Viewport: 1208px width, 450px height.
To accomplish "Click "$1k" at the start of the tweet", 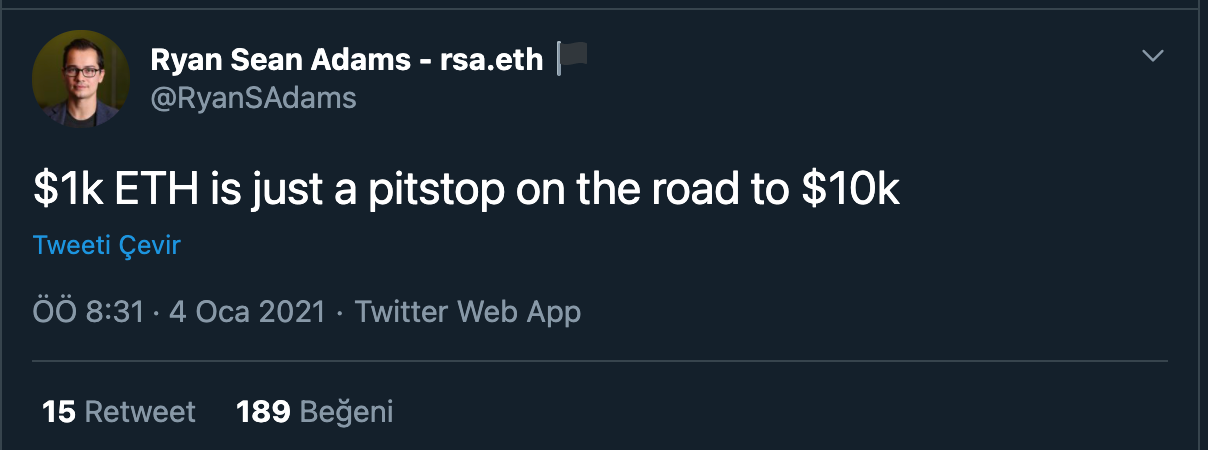I will click(x=60, y=190).
